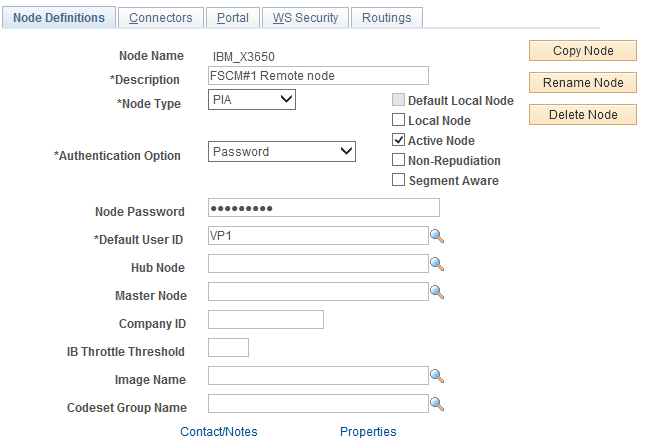Image resolution: width=645 pixels, height=441 pixels.
Task: Expand the Authentication Option dropdown
Action: [x=282, y=152]
